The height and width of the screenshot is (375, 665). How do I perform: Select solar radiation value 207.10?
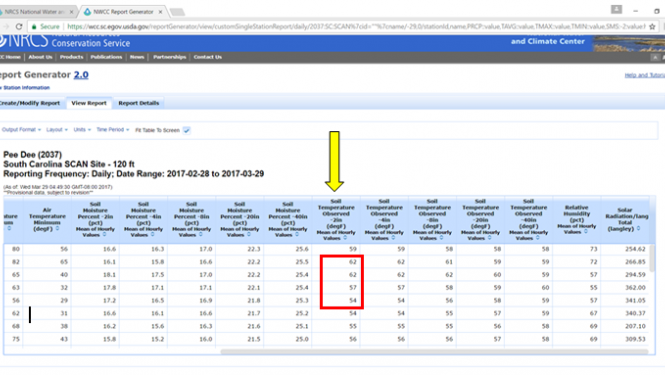635,326
